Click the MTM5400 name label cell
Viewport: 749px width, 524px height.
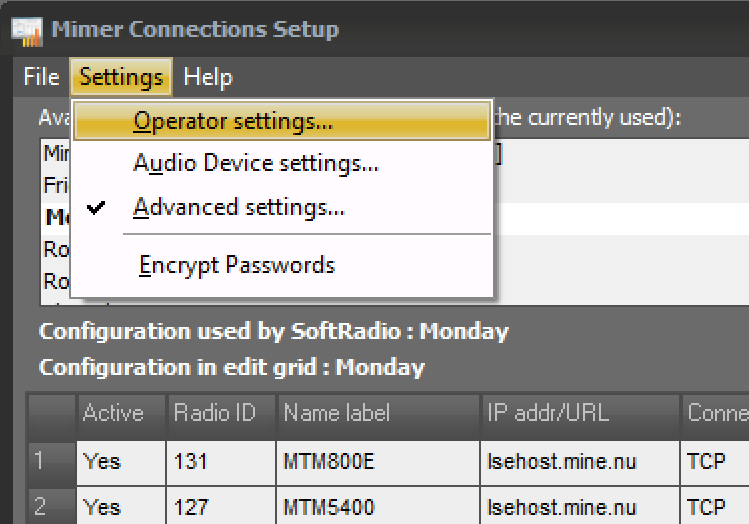378,506
